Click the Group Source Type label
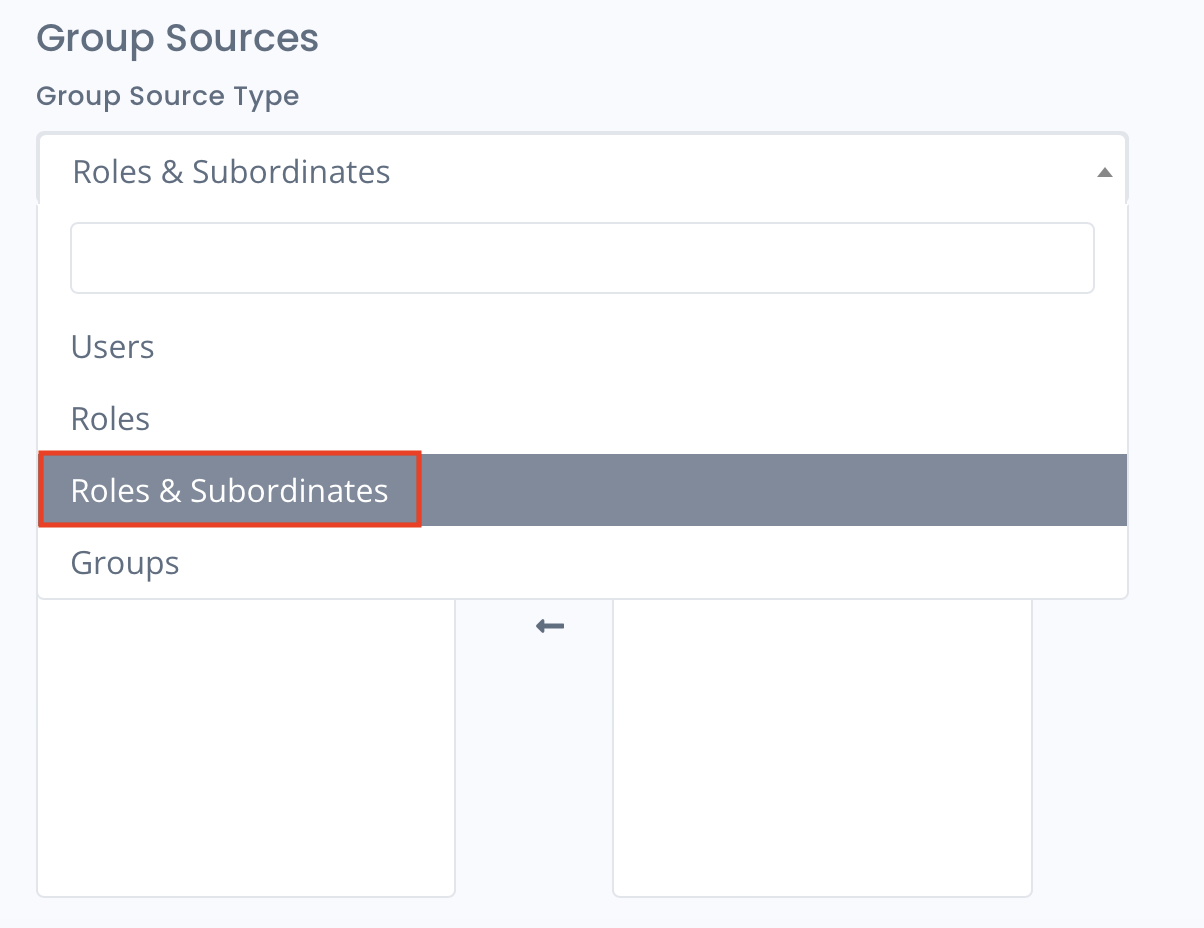Image resolution: width=1204 pixels, height=928 pixels. pyautogui.click(x=167, y=96)
